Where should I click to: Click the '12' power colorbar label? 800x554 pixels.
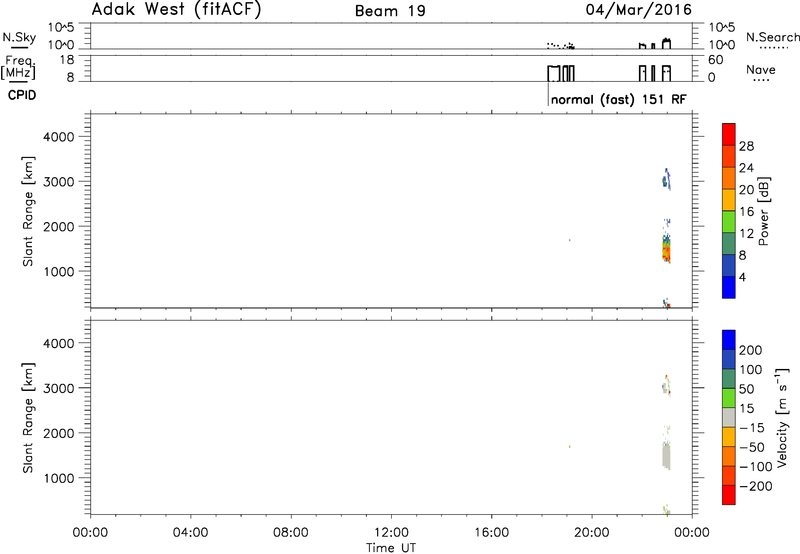click(746, 234)
